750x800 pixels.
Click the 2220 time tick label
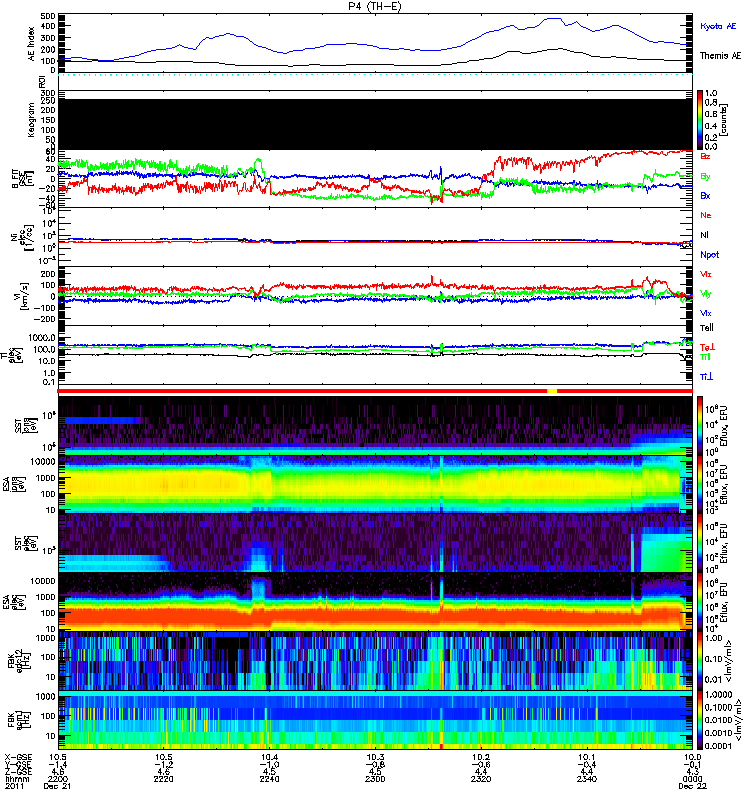pyautogui.click(x=163, y=779)
